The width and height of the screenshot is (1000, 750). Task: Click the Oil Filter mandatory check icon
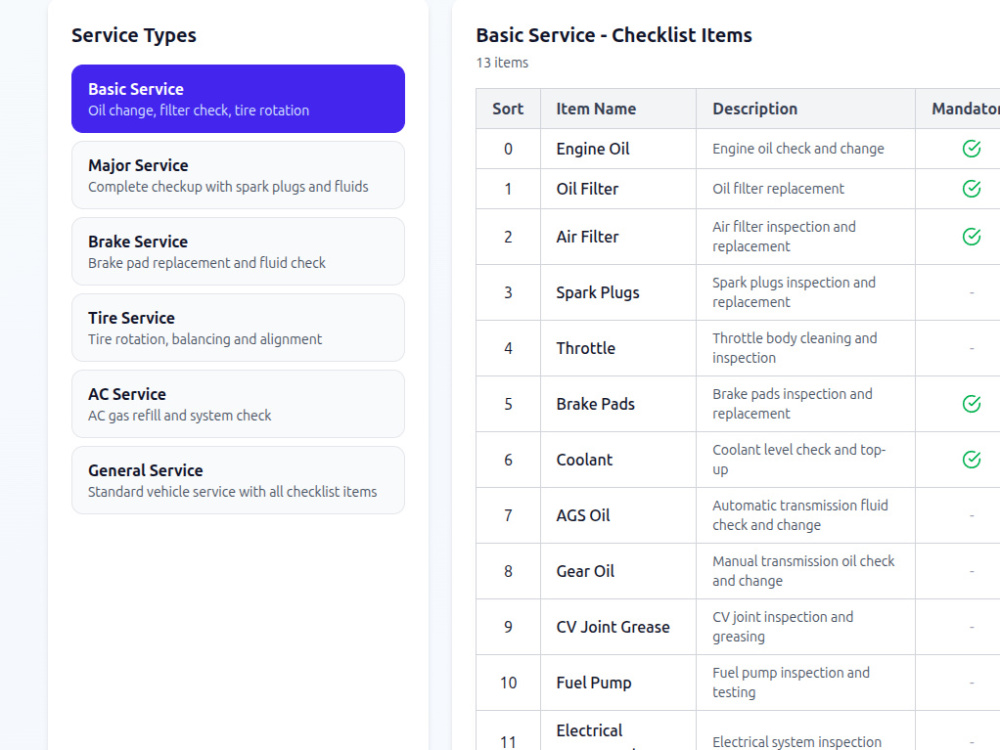click(971, 189)
